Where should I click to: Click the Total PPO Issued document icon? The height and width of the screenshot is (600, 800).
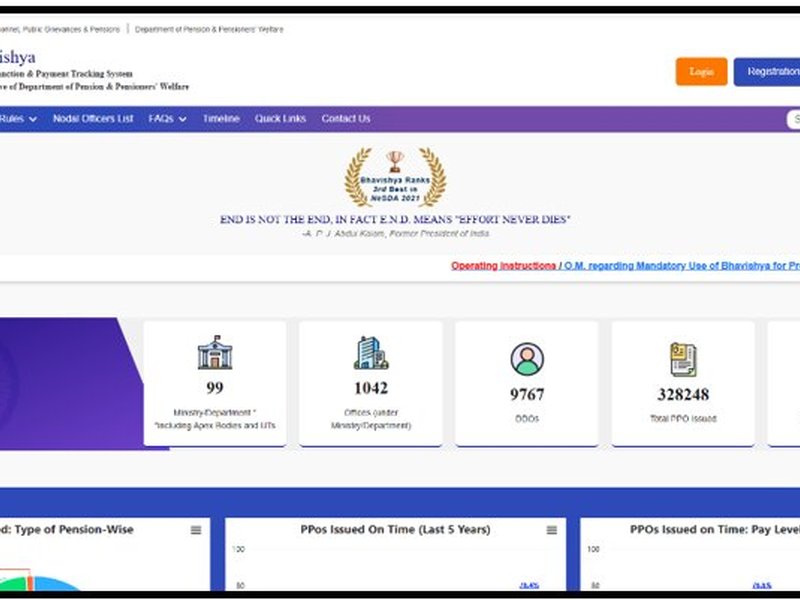(683, 359)
